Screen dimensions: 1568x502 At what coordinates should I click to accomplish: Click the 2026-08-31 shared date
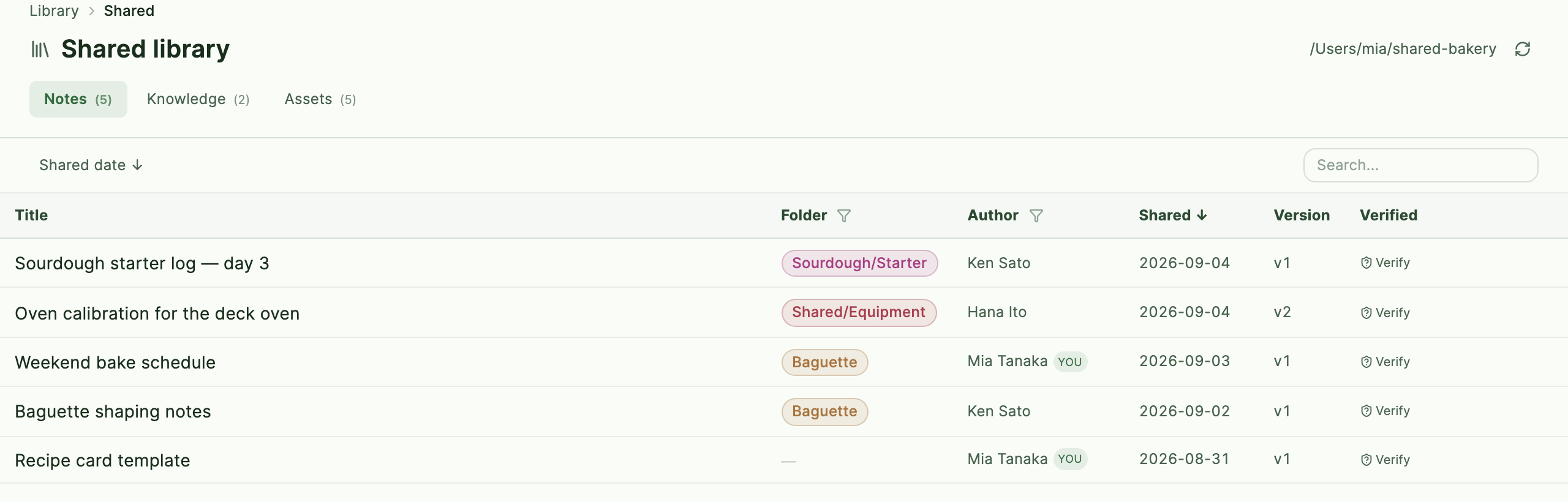coord(1185,459)
